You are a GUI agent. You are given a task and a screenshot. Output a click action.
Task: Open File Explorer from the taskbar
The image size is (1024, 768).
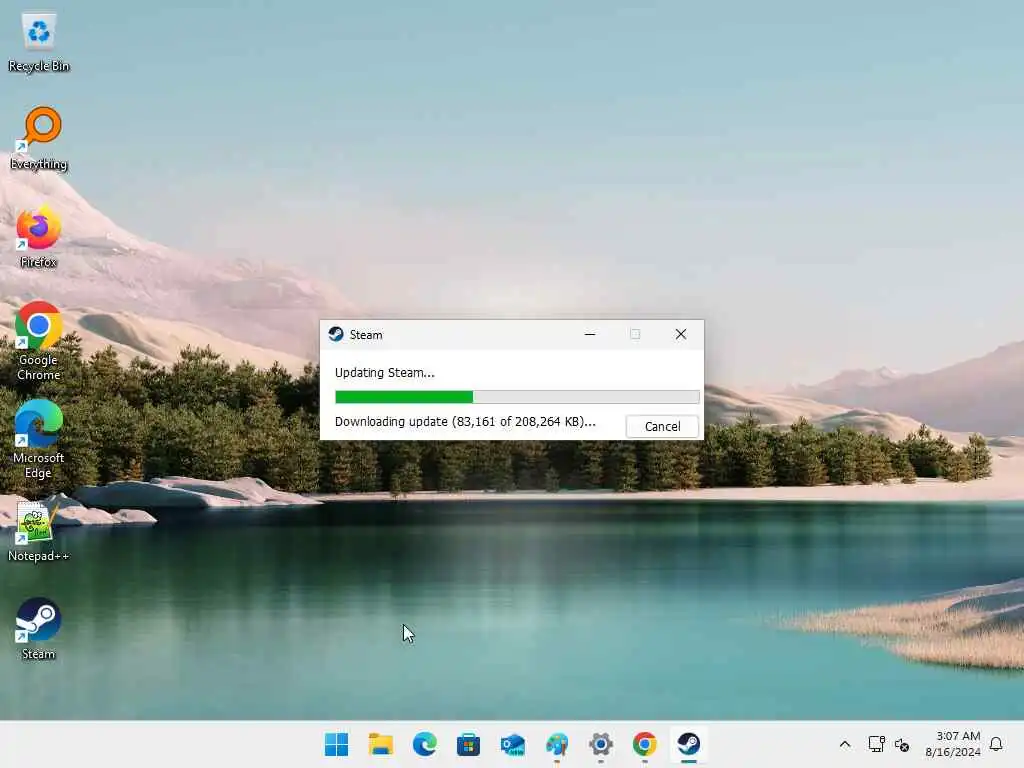point(381,744)
